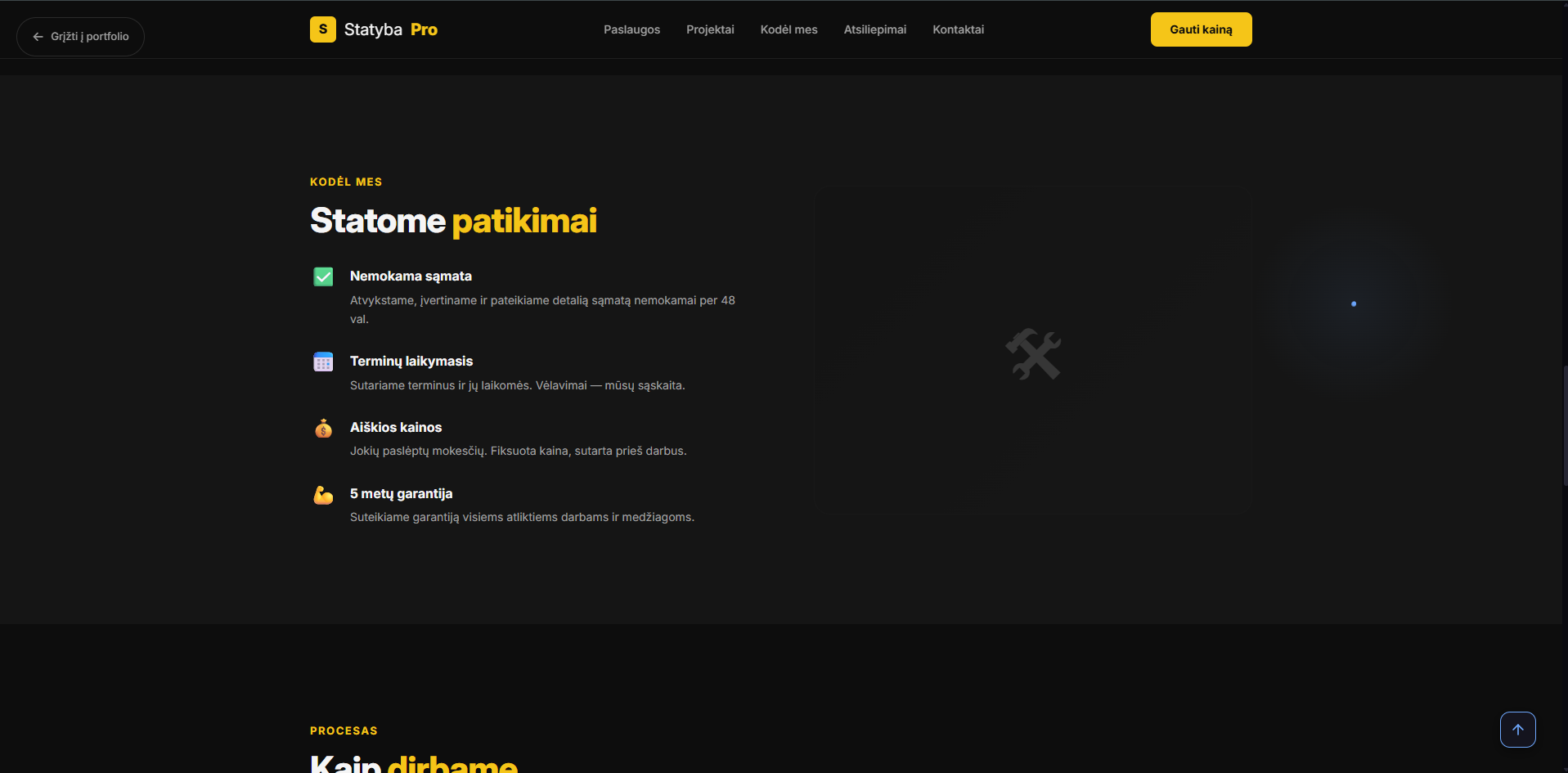This screenshot has width=1568, height=773.
Task: Click the Statyba Pro brand name
Action: tap(390, 29)
